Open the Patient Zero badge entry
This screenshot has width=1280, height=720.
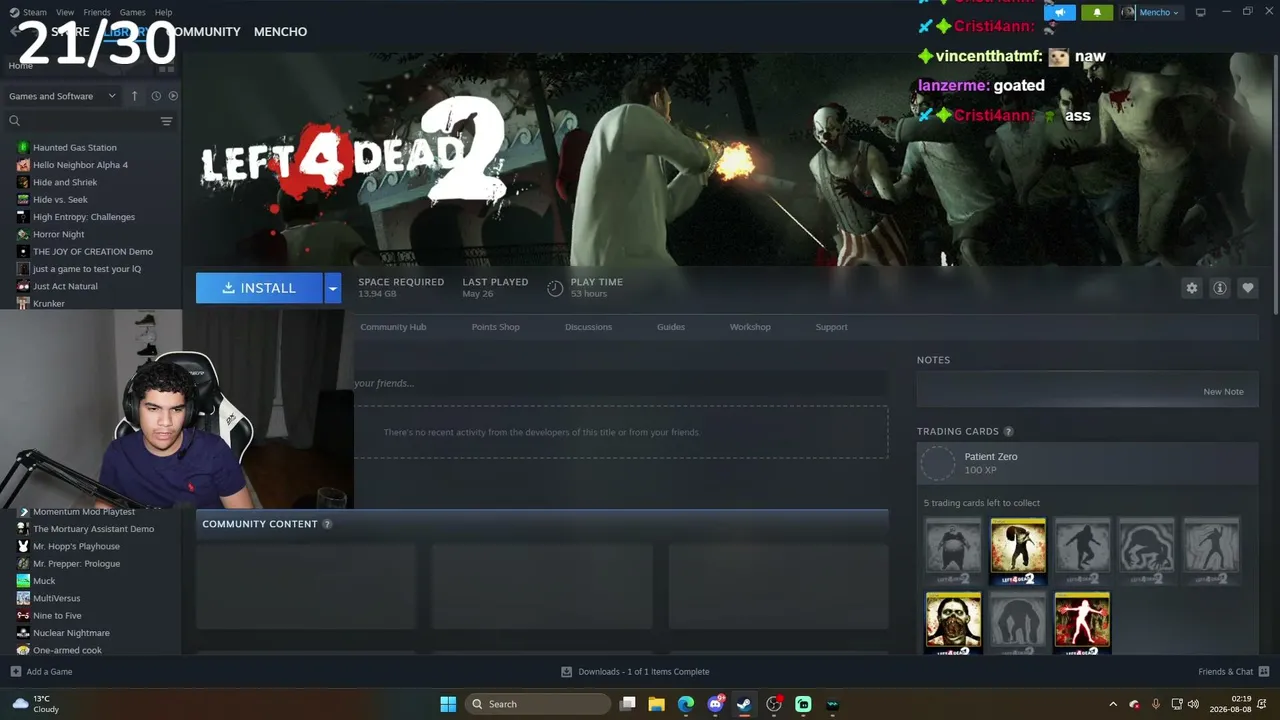[x=1087, y=463]
